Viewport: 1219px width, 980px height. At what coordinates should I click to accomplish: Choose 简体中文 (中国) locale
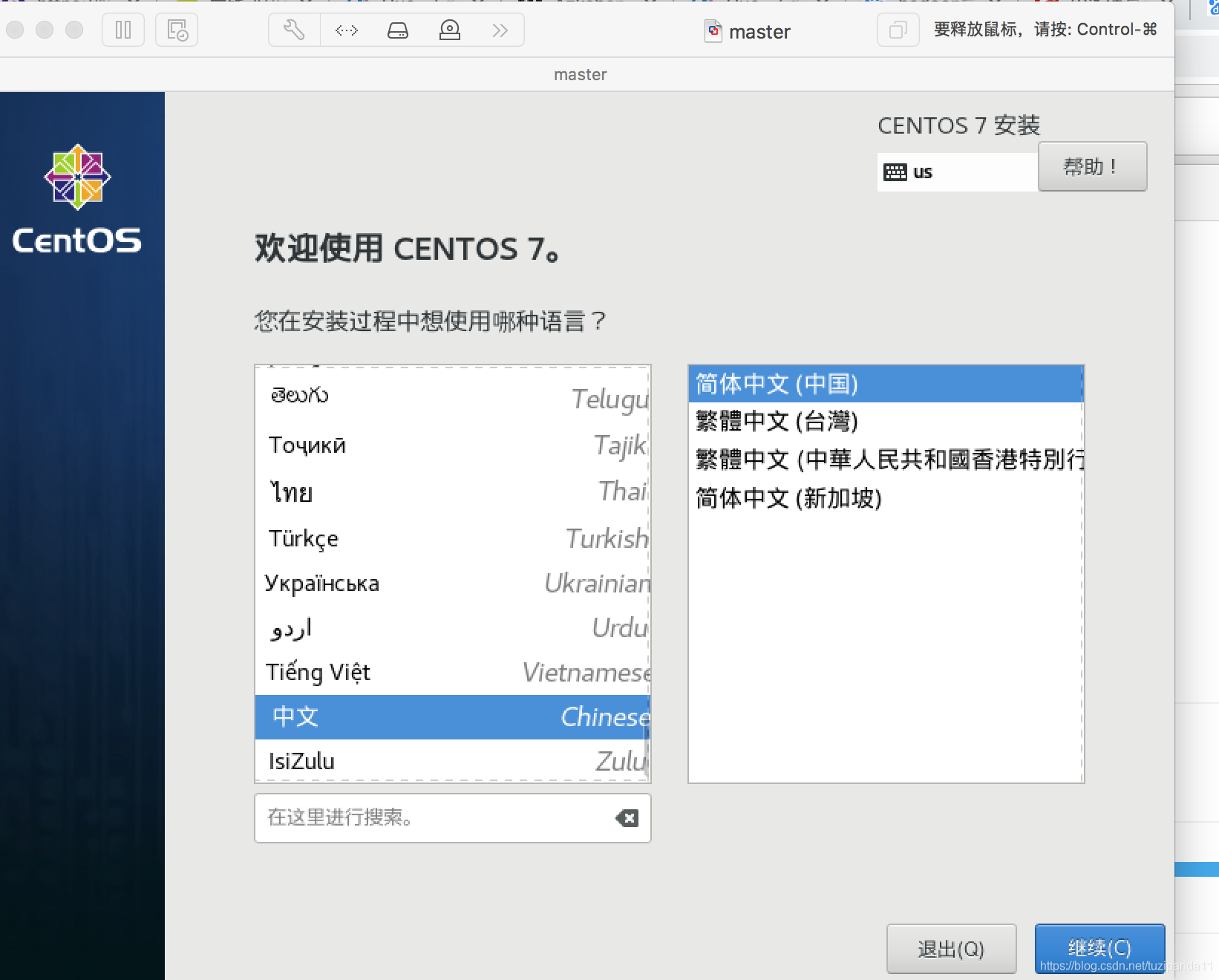coord(886,384)
